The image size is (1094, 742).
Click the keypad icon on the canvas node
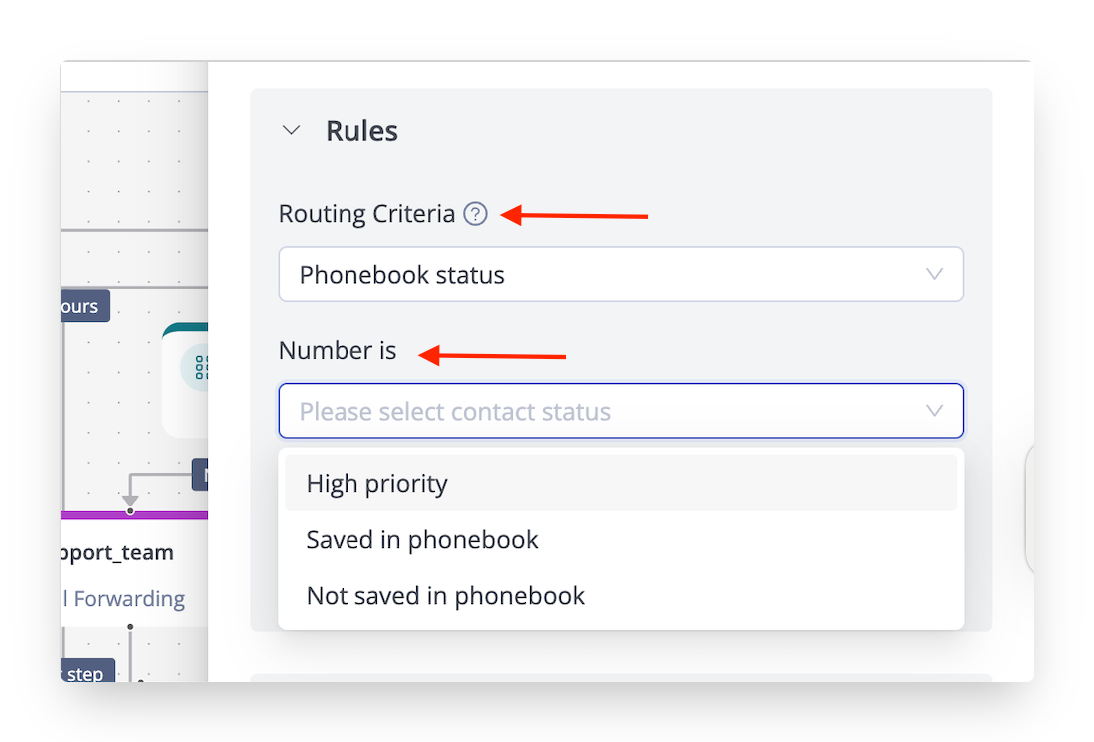199,368
